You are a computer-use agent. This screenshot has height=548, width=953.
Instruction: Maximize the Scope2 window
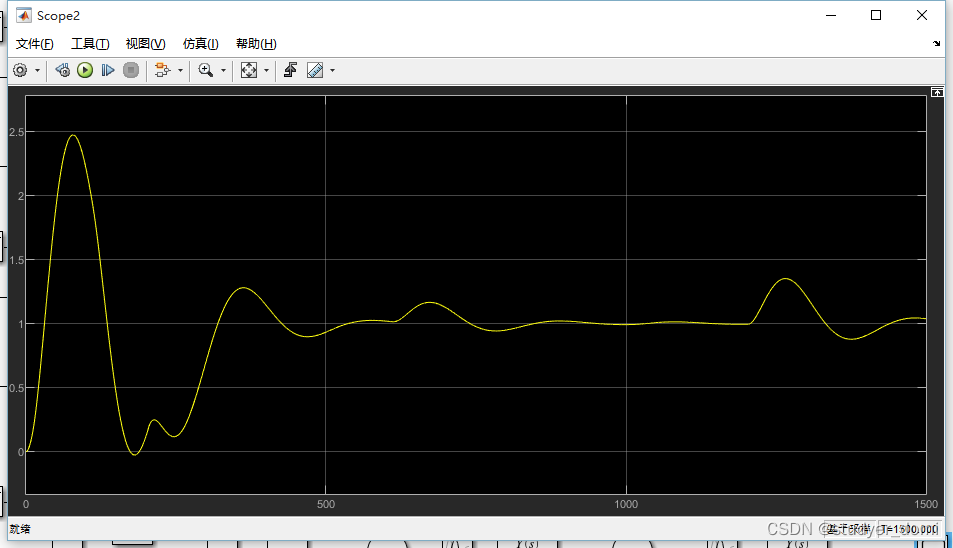pos(876,15)
